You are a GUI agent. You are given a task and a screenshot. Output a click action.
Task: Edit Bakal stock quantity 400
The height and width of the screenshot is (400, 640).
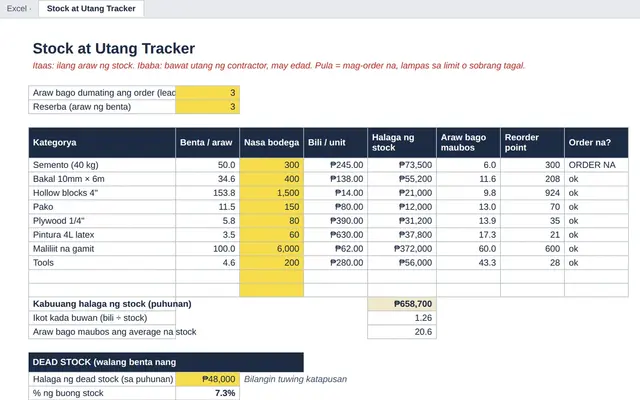271,179
